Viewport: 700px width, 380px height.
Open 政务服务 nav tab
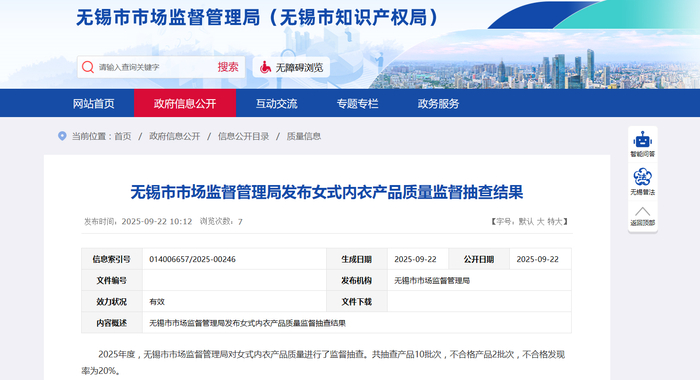coord(438,104)
